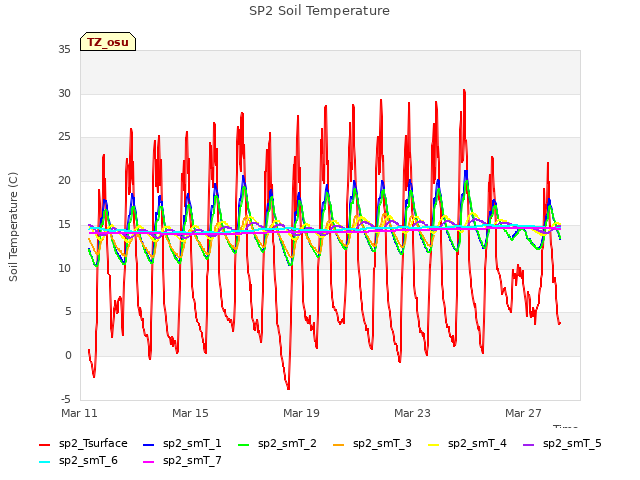The height and width of the screenshot is (480, 640).
Task: Click the 5 y-axis tick label
Action: pyautogui.click(x=68, y=311)
